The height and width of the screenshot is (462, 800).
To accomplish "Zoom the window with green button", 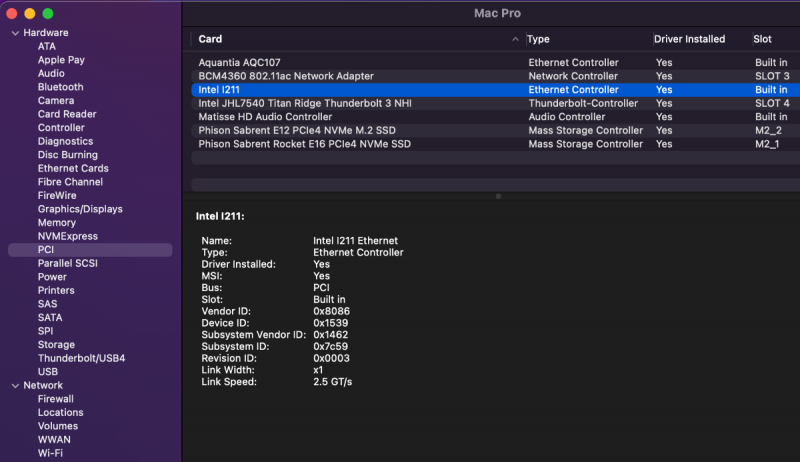I will (48, 14).
